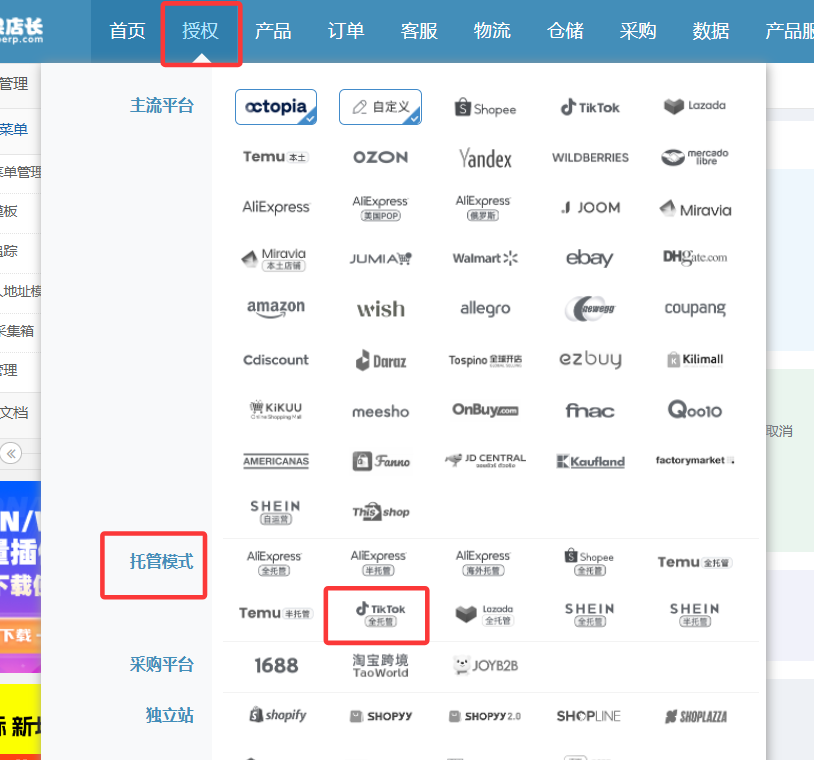Open TikTok 全托管 managed mode
Screen dimensions: 814x760
point(381,615)
